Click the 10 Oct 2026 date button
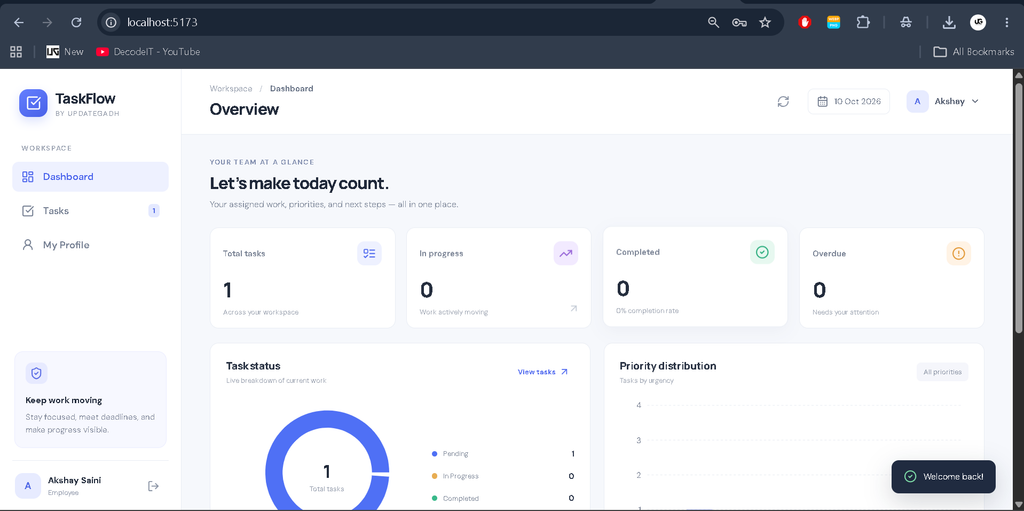 coord(849,101)
